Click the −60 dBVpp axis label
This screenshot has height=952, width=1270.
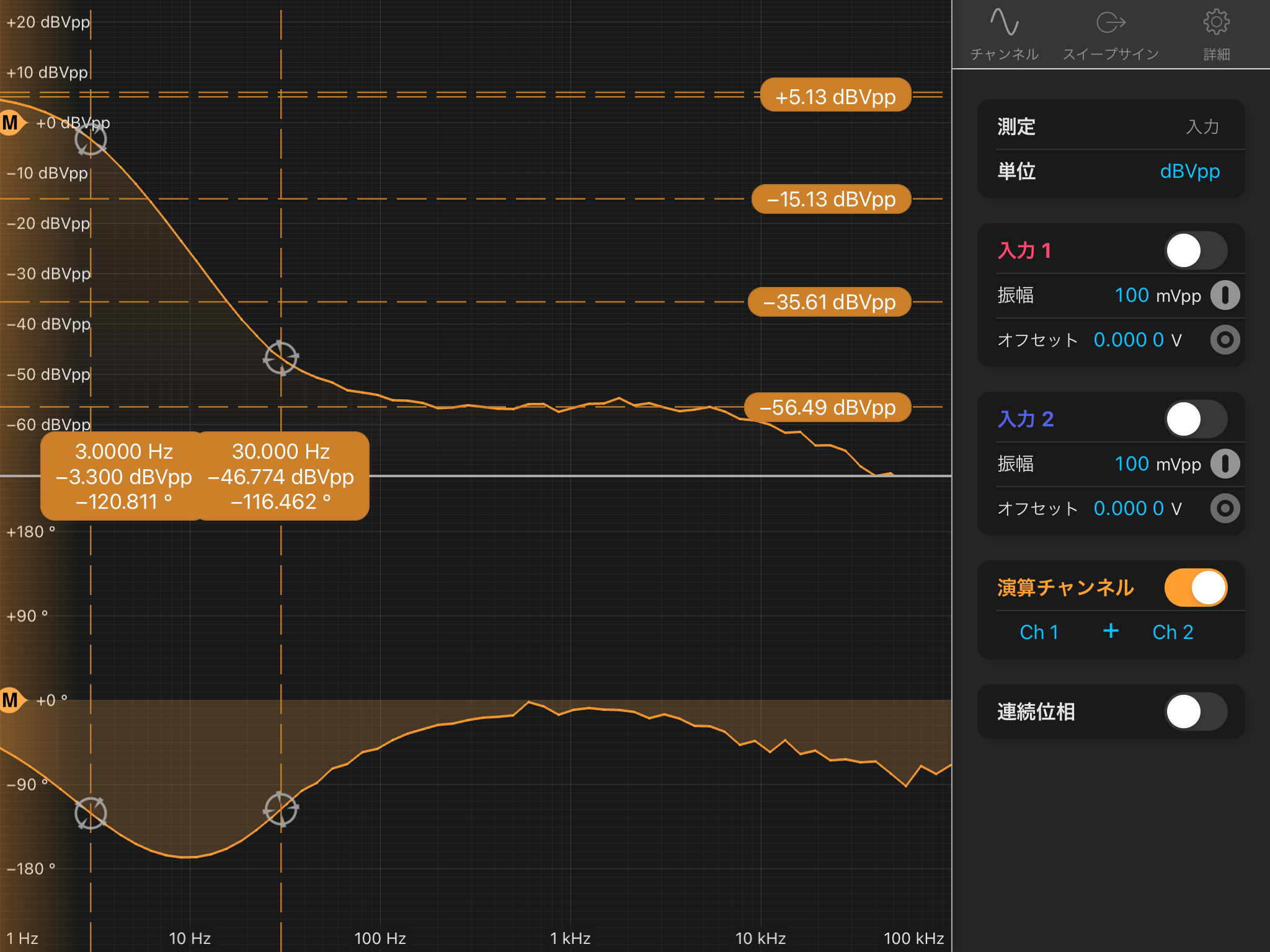48,425
